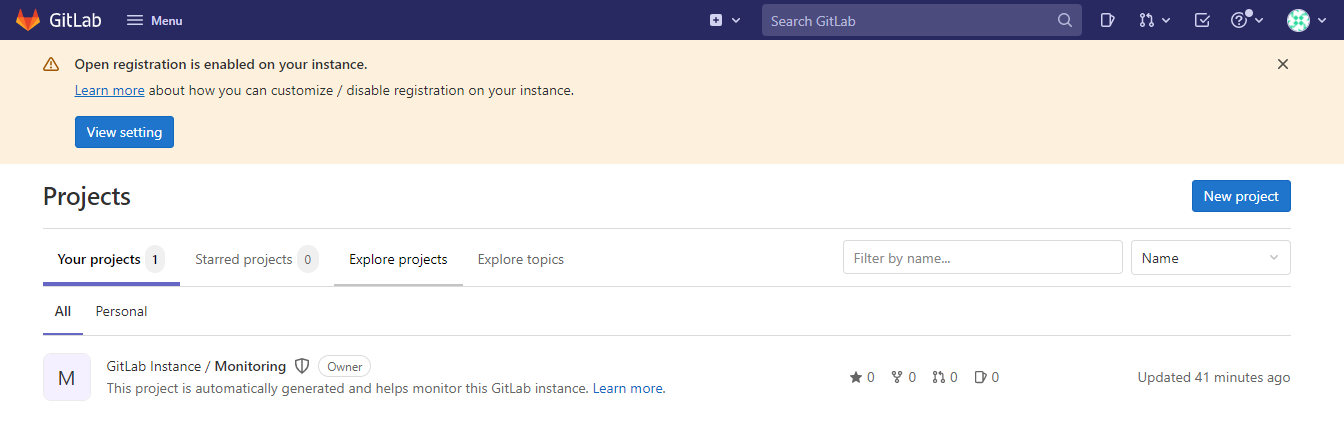The height and width of the screenshot is (446, 1344).
Task: Click the search magnifier icon
Action: click(1065, 20)
